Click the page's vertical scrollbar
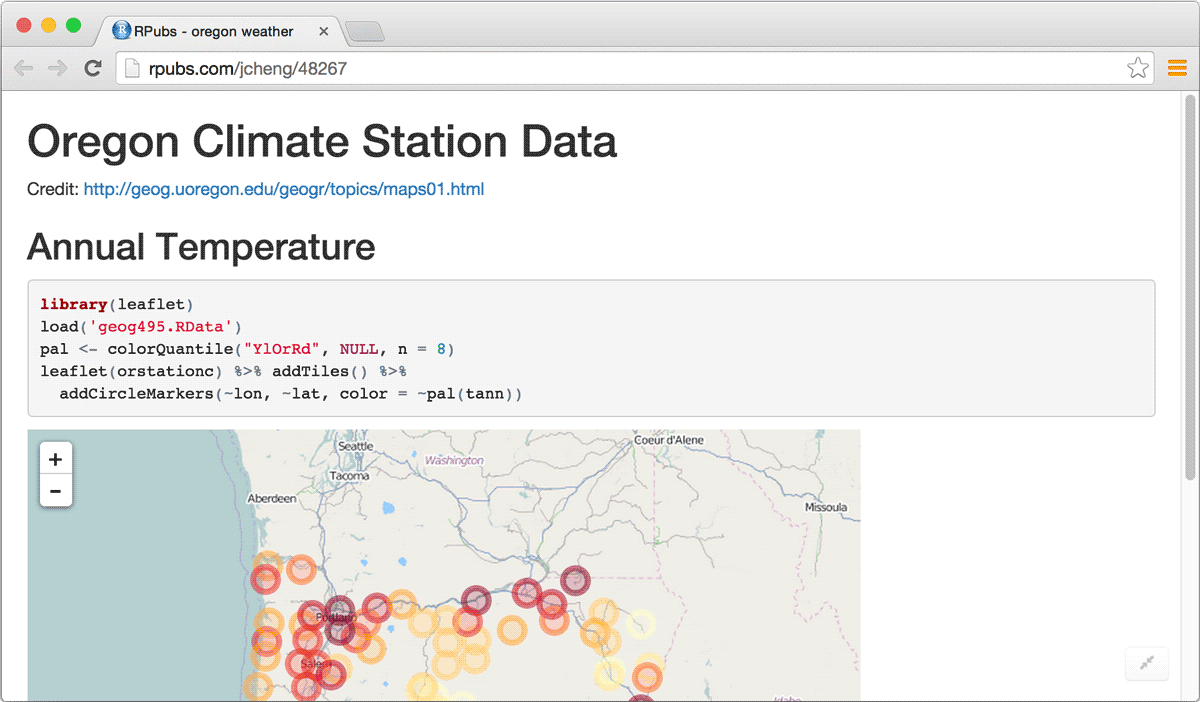The width and height of the screenshot is (1200, 702). click(1190, 270)
